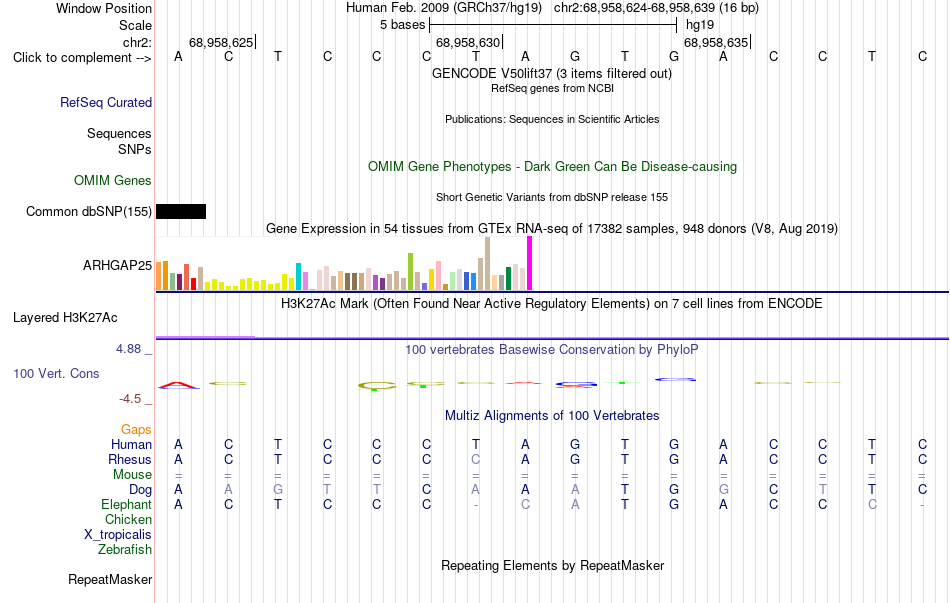The width and height of the screenshot is (950, 603).
Task: Click the '100 Vert. Cons' track label
Action: (x=56, y=373)
